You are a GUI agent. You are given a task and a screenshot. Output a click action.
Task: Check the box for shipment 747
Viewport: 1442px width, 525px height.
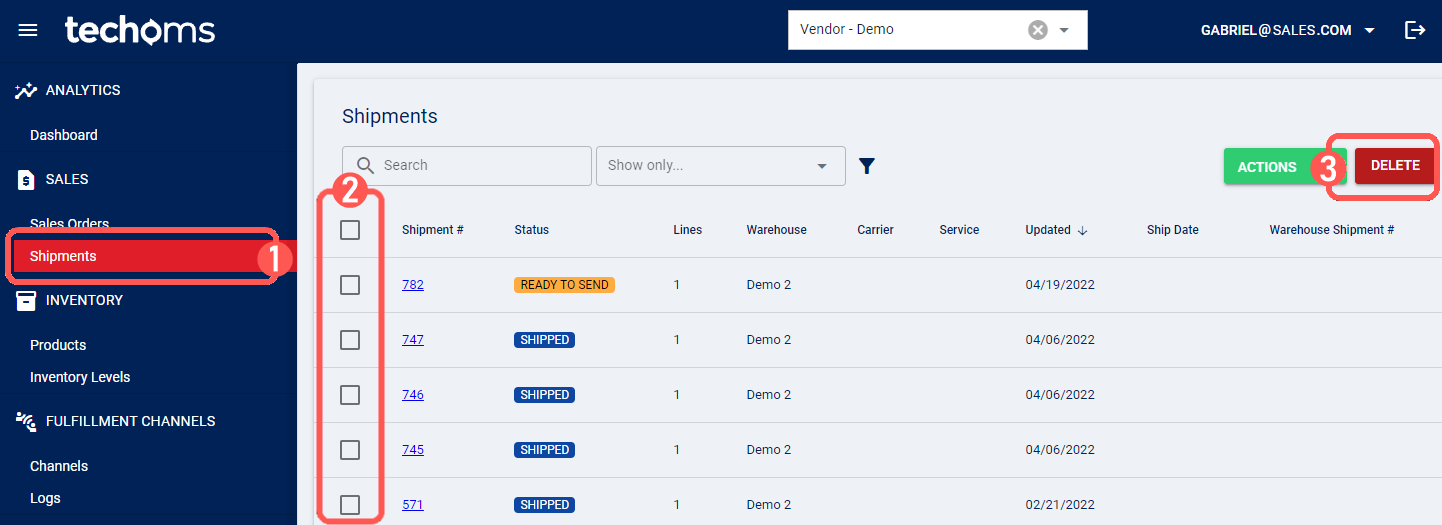pos(350,340)
